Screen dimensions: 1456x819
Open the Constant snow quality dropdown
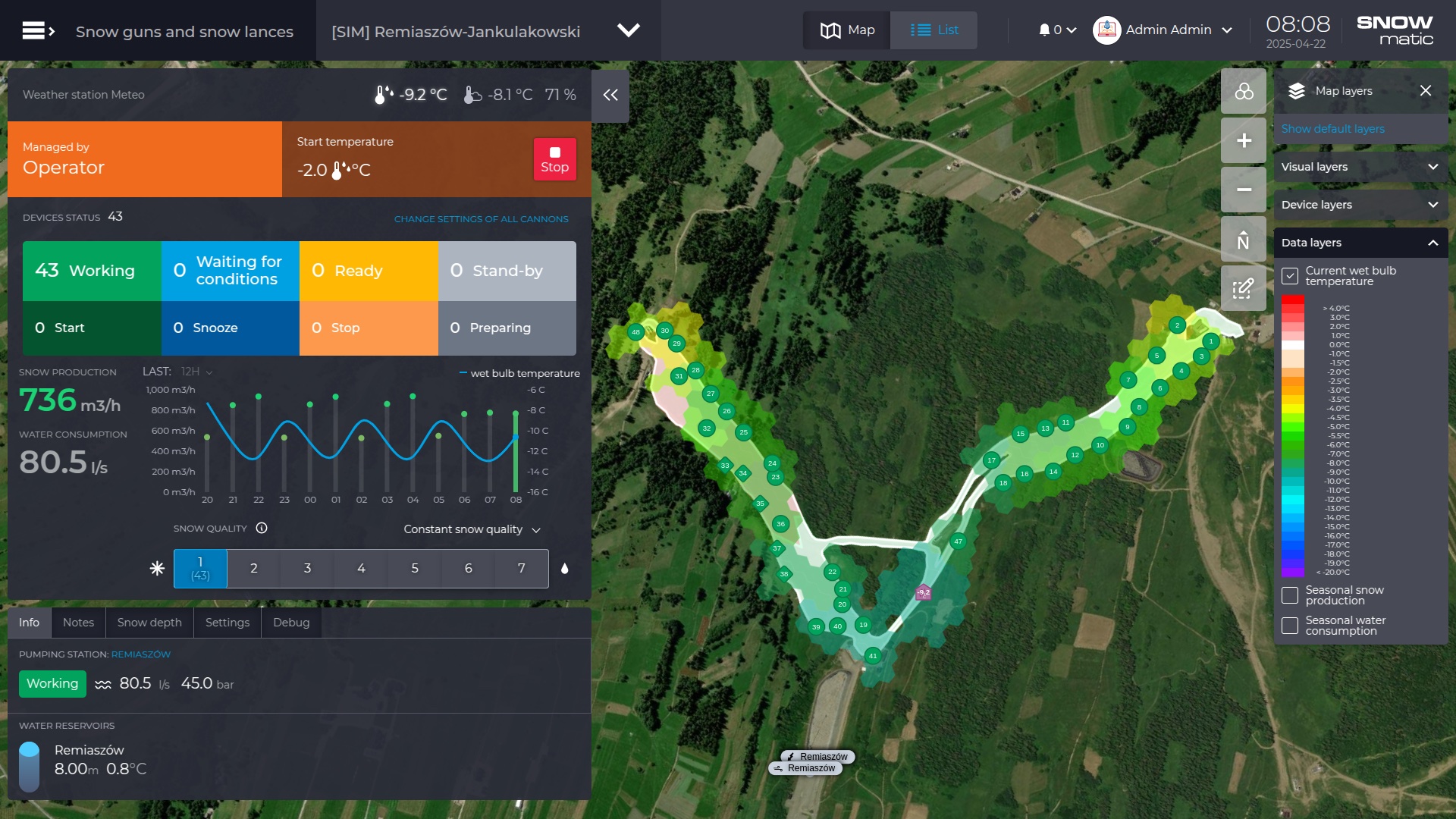pos(472,529)
